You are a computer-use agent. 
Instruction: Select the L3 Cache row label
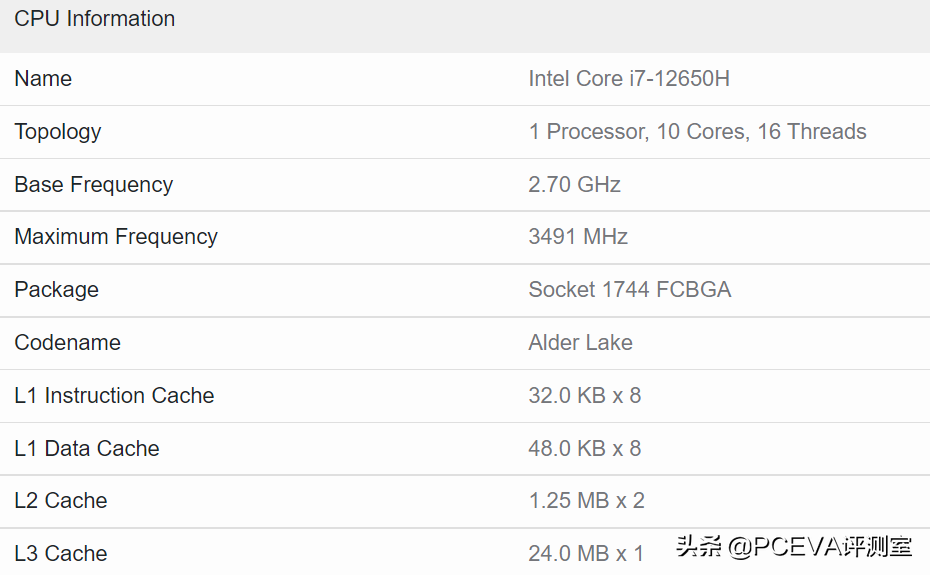coord(61,554)
